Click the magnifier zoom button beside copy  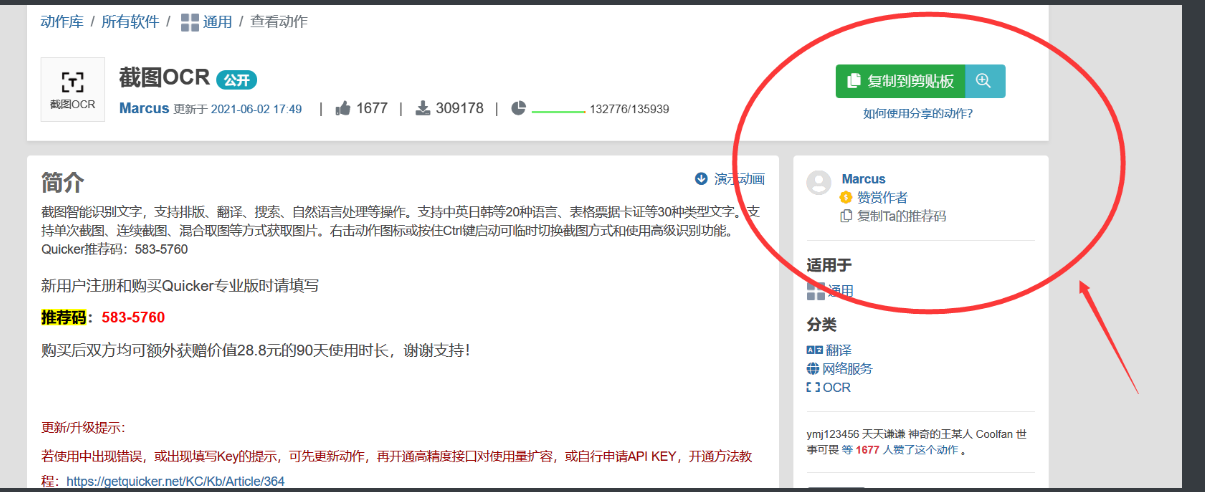coord(985,81)
